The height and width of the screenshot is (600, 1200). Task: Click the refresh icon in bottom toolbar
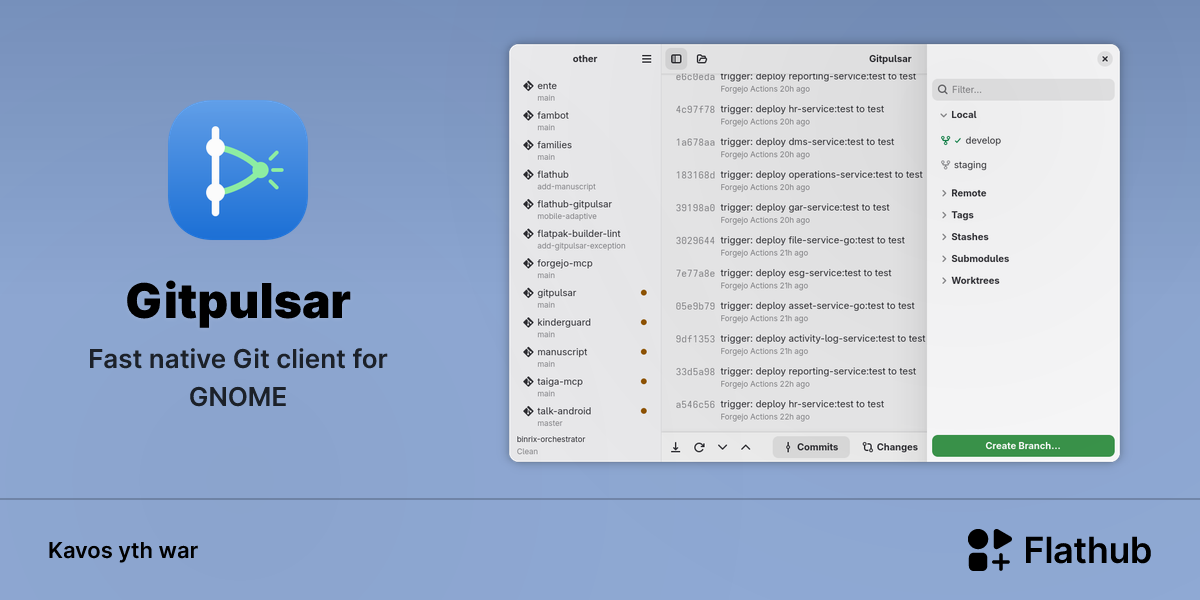699,447
